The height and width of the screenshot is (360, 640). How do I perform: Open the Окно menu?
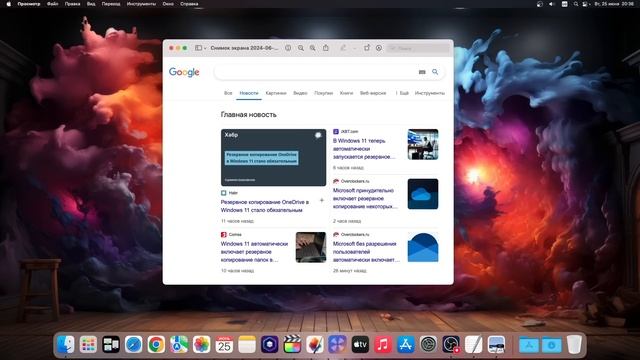click(168, 4)
